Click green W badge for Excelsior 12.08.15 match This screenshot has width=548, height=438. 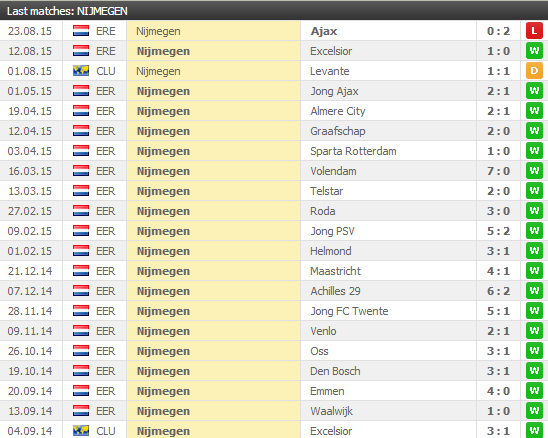point(534,51)
